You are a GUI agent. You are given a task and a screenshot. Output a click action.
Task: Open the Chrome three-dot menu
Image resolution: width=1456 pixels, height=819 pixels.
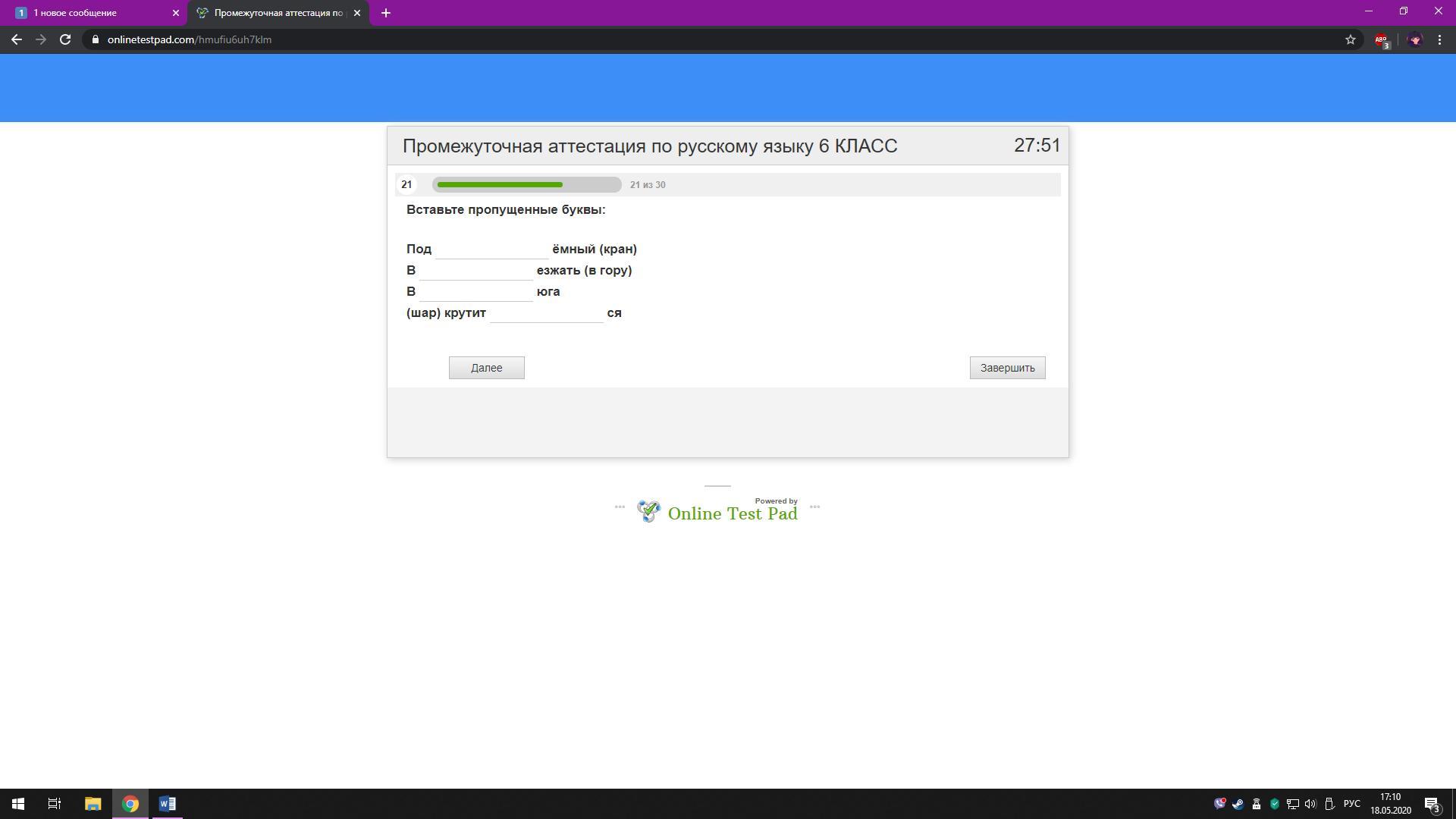coord(1440,39)
